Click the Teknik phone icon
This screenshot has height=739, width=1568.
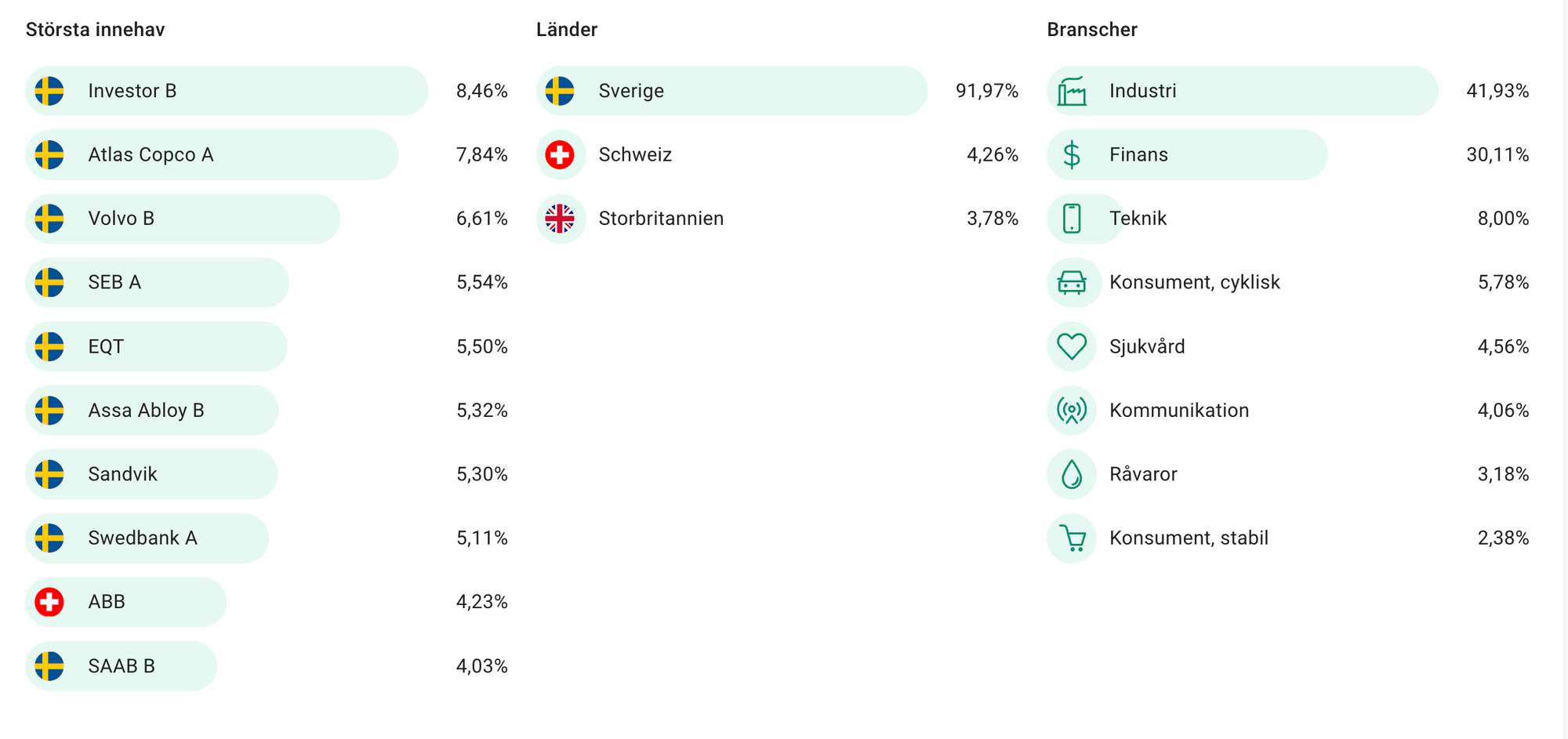click(1071, 219)
